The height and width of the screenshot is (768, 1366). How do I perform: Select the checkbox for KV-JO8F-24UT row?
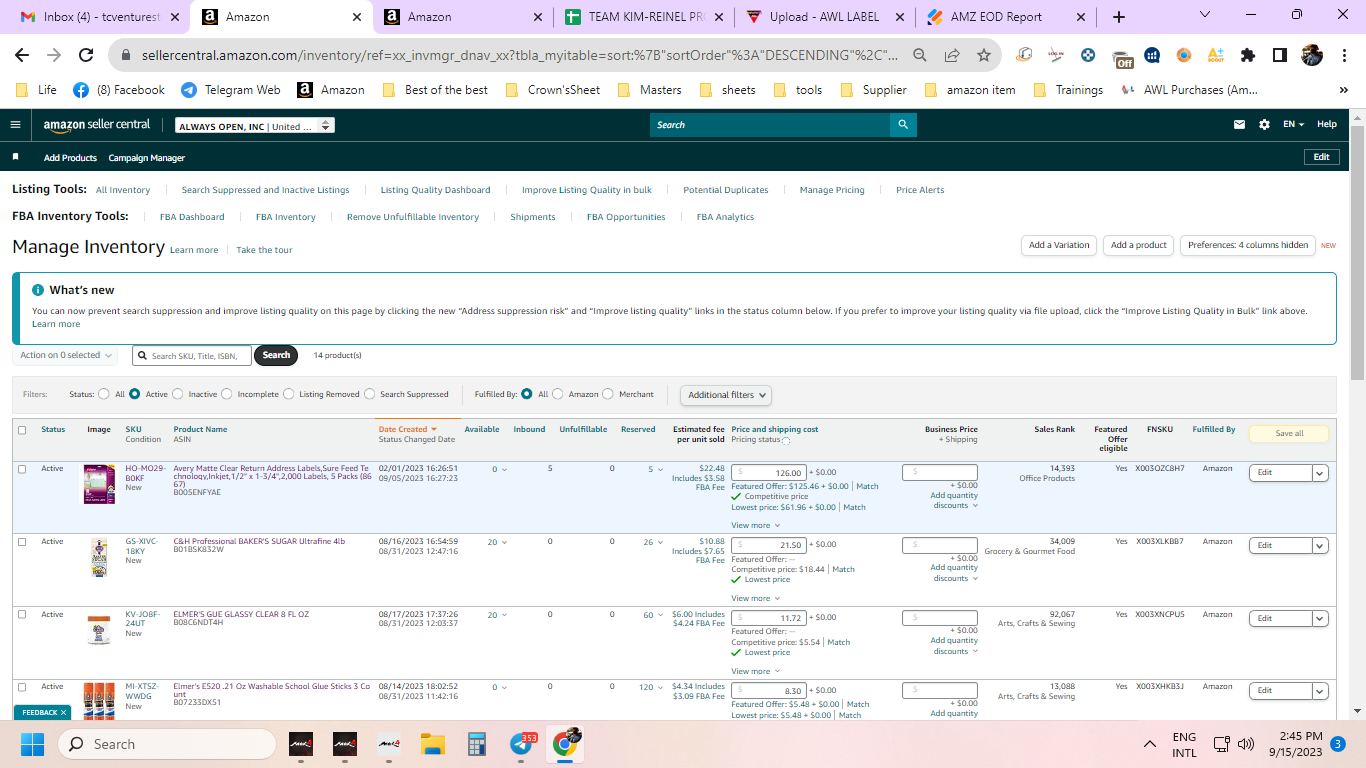click(x=22, y=614)
